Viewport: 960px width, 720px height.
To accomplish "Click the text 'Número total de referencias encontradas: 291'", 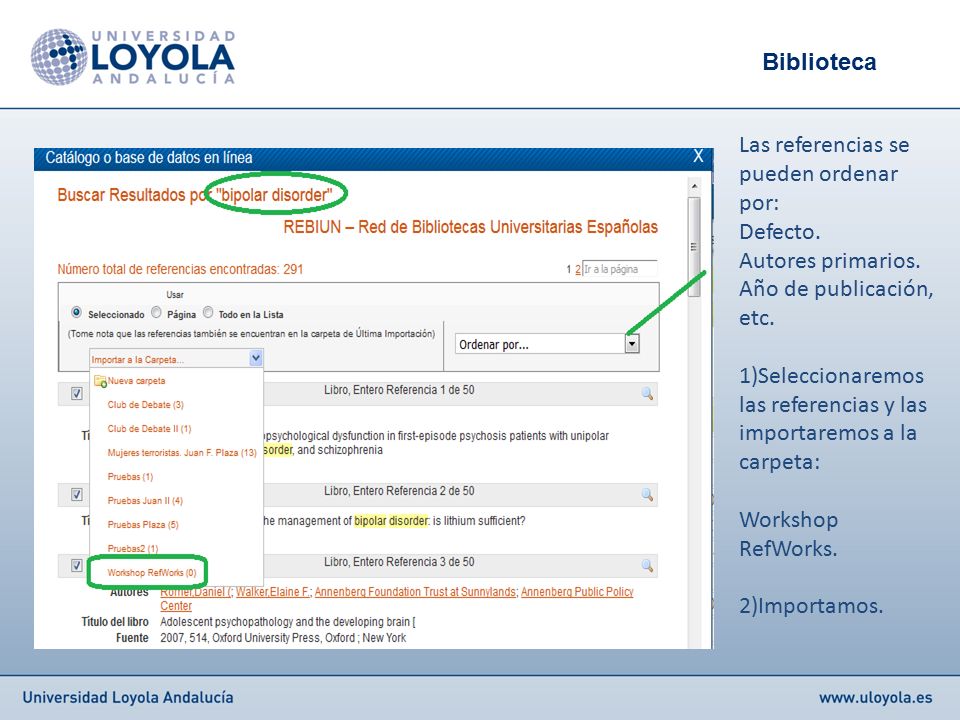I will [x=180, y=269].
